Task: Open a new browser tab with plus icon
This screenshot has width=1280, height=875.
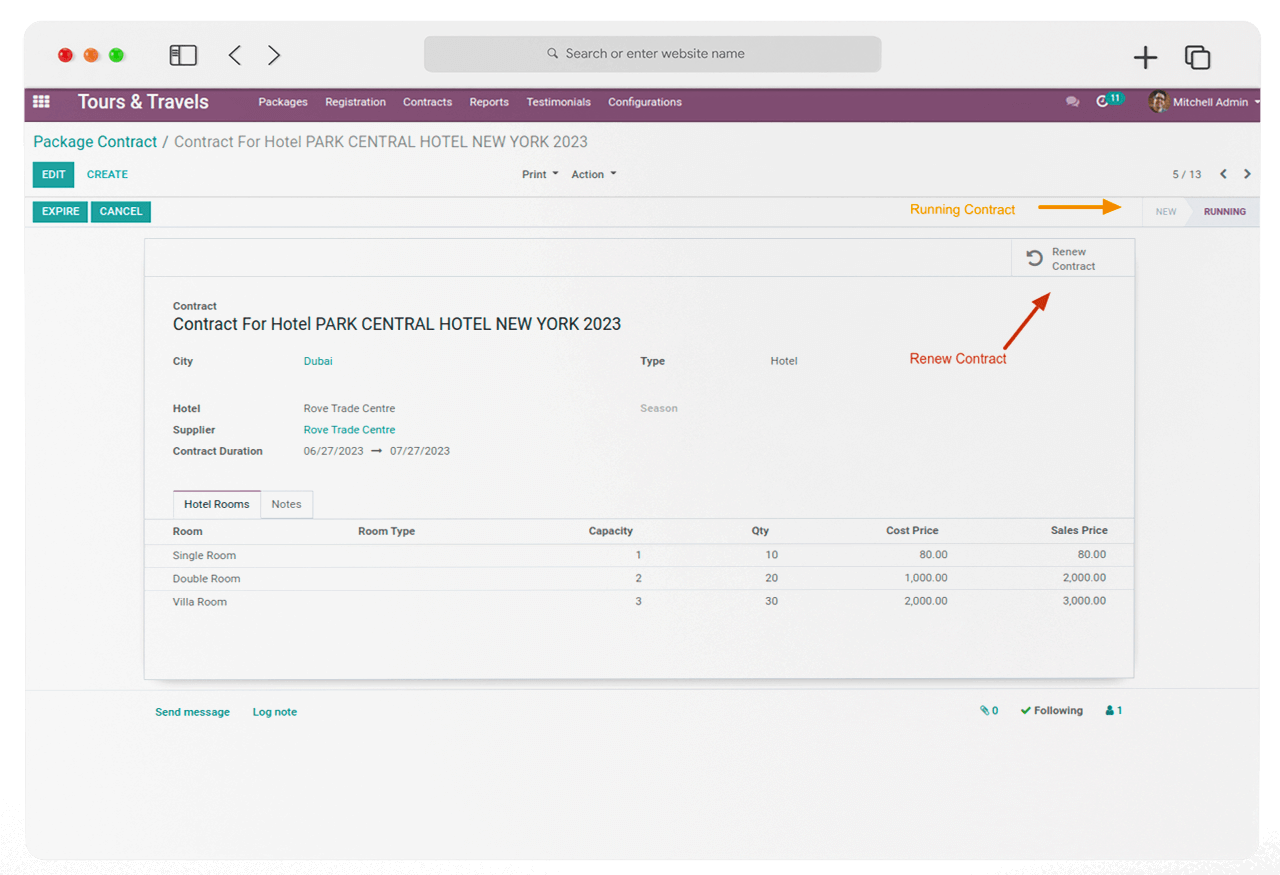Action: pyautogui.click(x=1145, y=57)
